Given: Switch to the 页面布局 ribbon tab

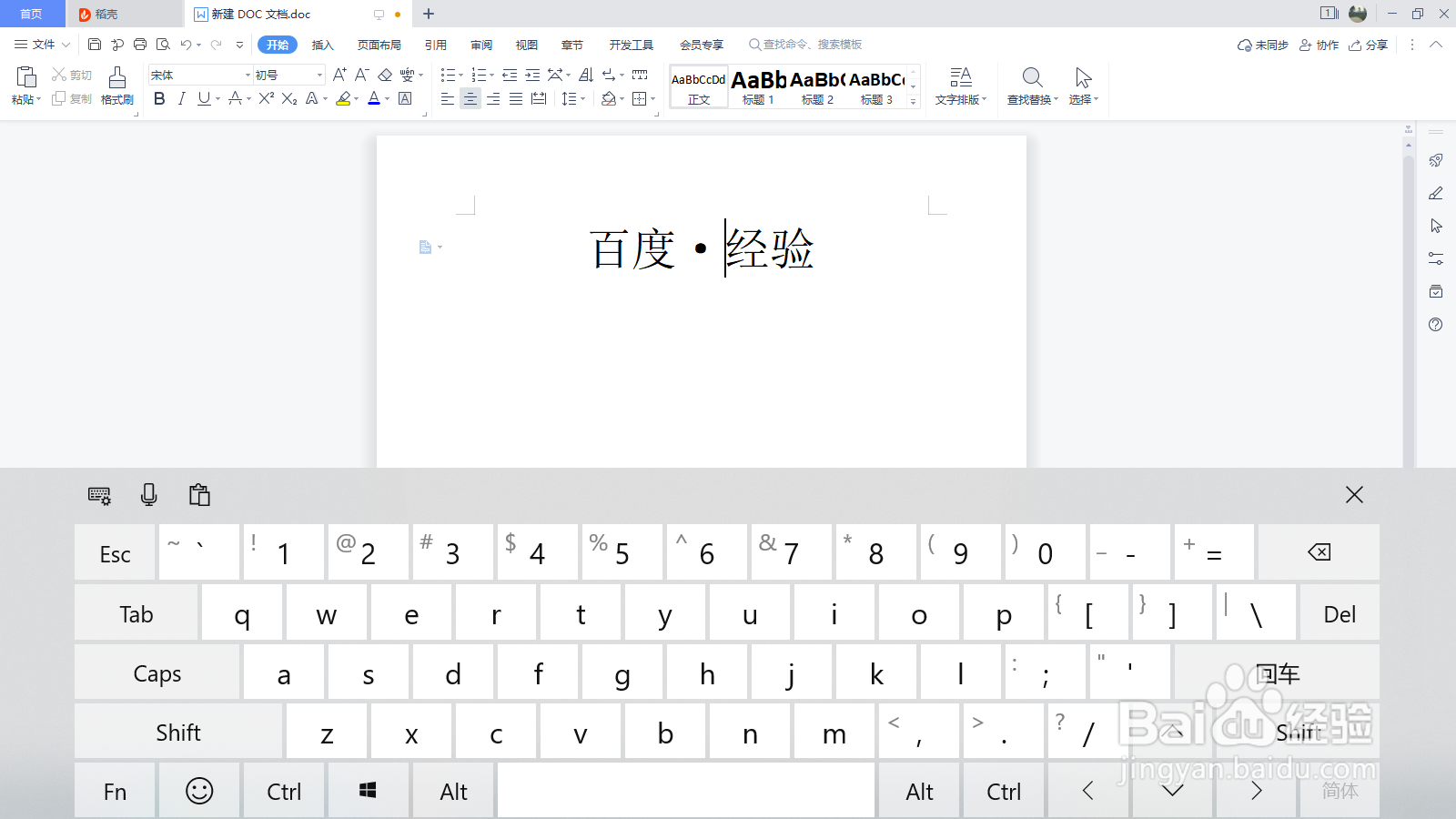Looking at the screenshot, I should (x=379, y=45).
